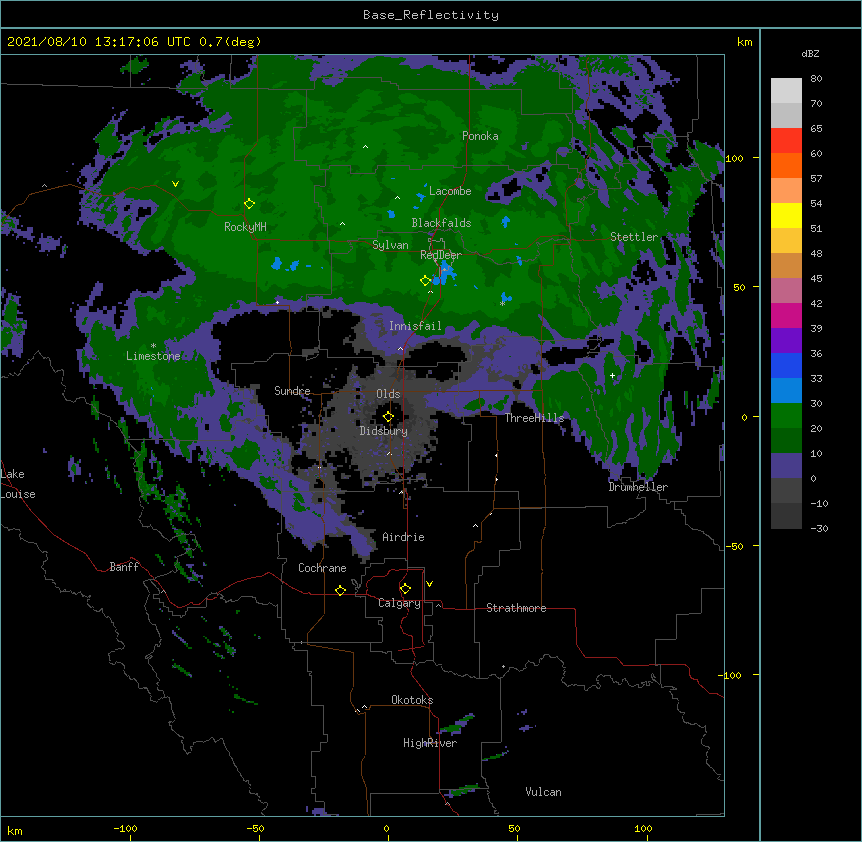Pick the slate purple 0–10 dBZ swatch
The height and width of the screenshot is (842, 862).
point(786,466)
